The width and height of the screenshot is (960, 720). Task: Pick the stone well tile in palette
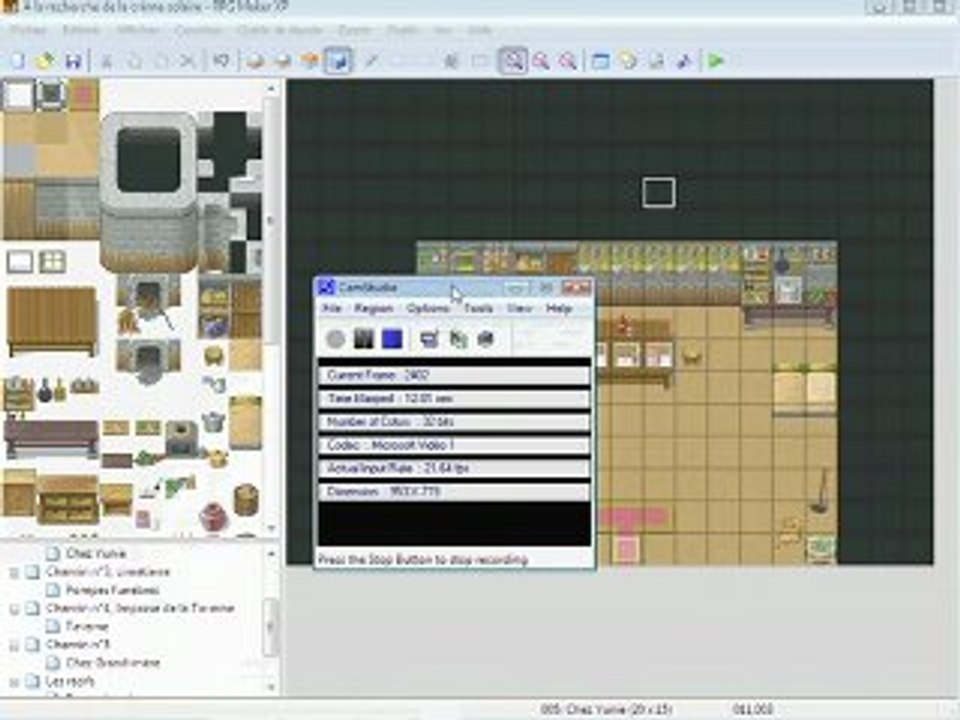(149, 191)
